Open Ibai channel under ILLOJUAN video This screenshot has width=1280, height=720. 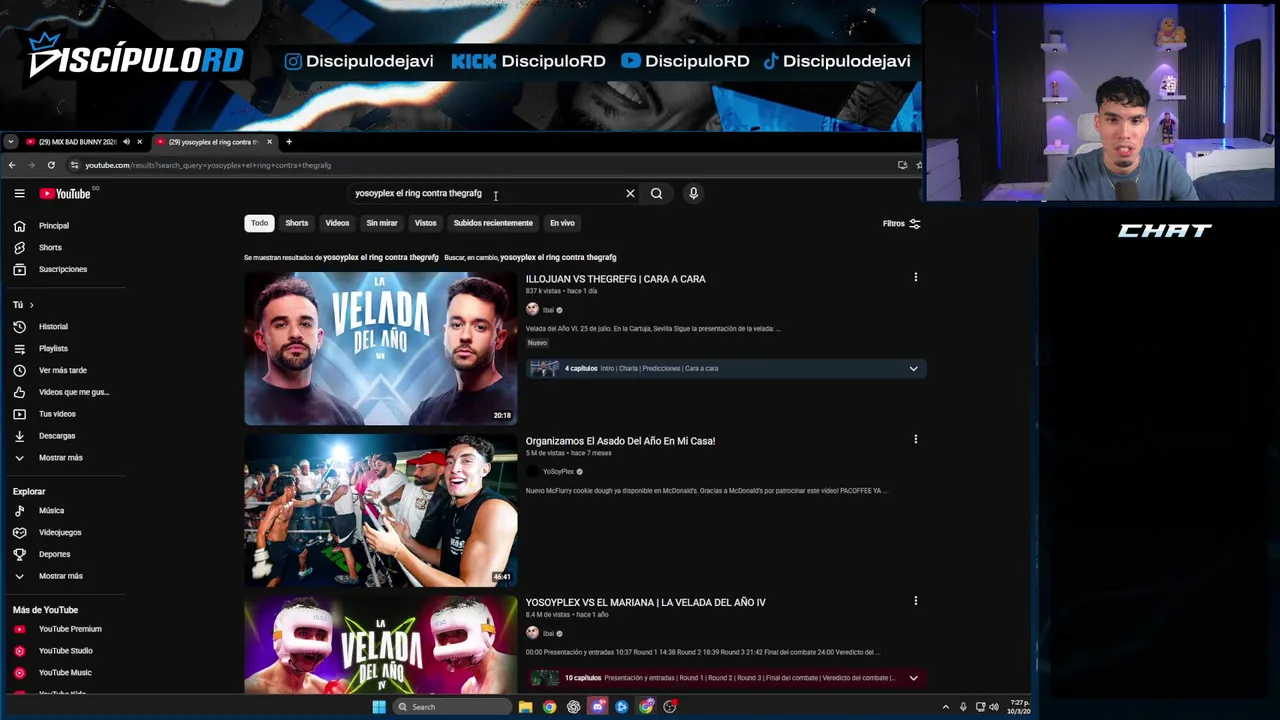pos(548,310)
